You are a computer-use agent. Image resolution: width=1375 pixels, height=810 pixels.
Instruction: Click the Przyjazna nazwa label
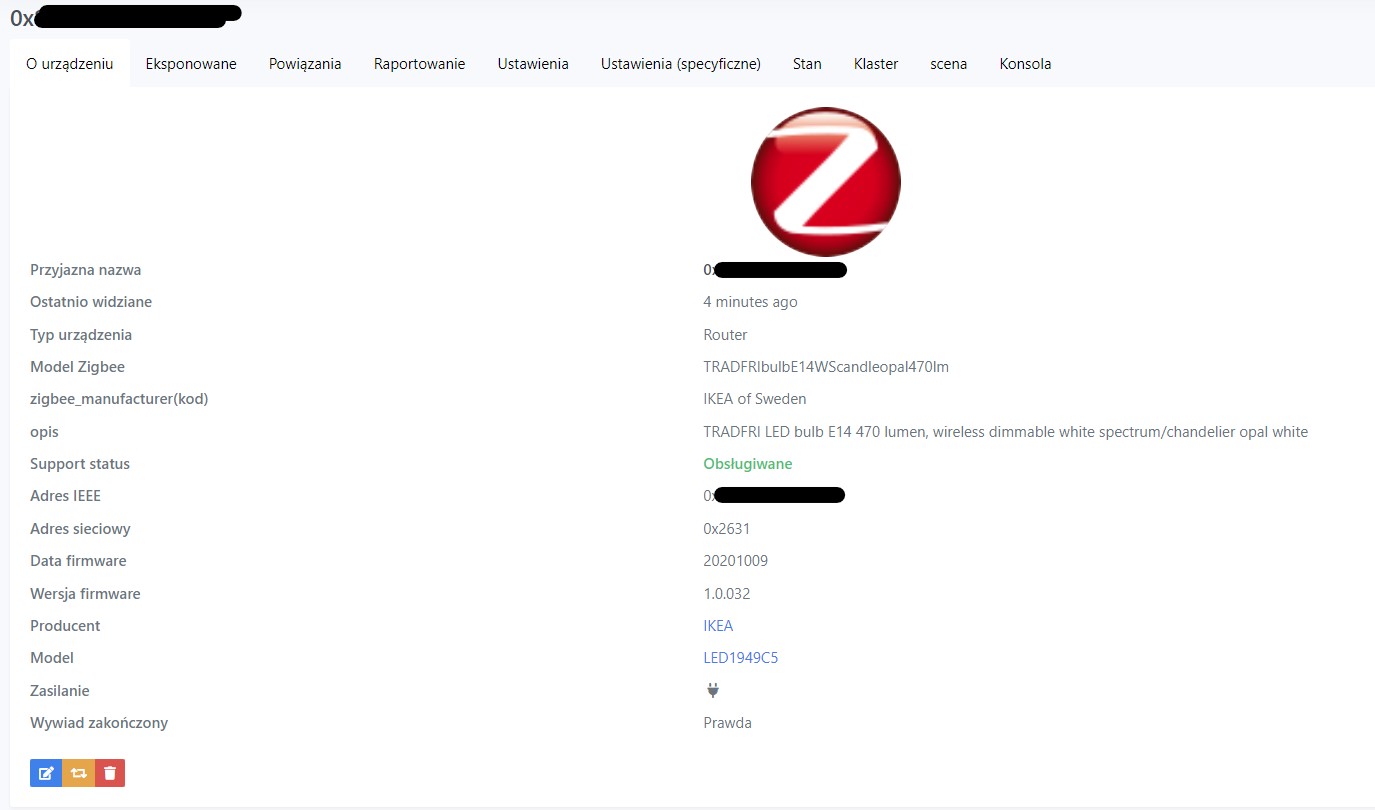coord(86,270)
